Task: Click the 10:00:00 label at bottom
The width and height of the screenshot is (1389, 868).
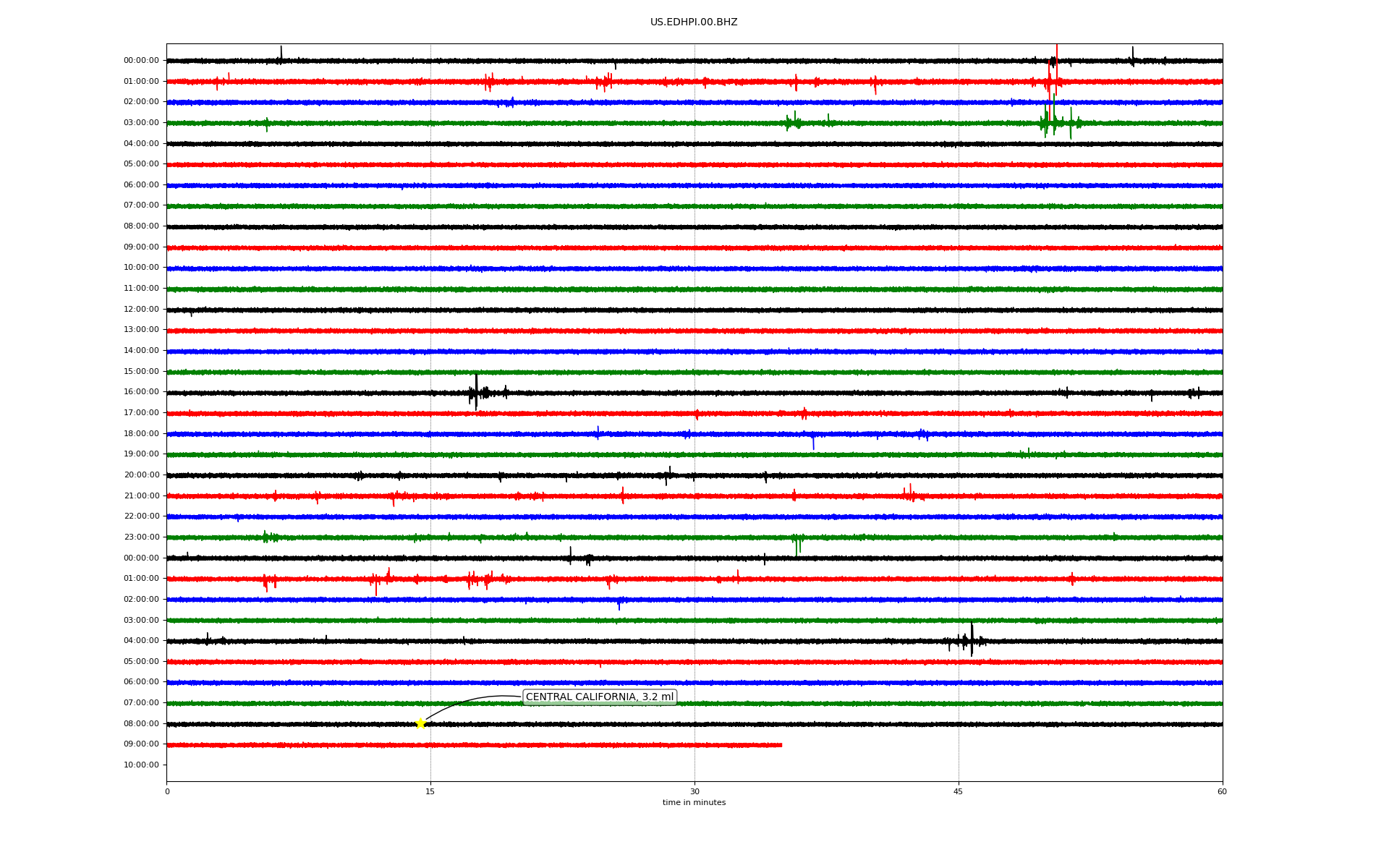Action: click(141, 765)
